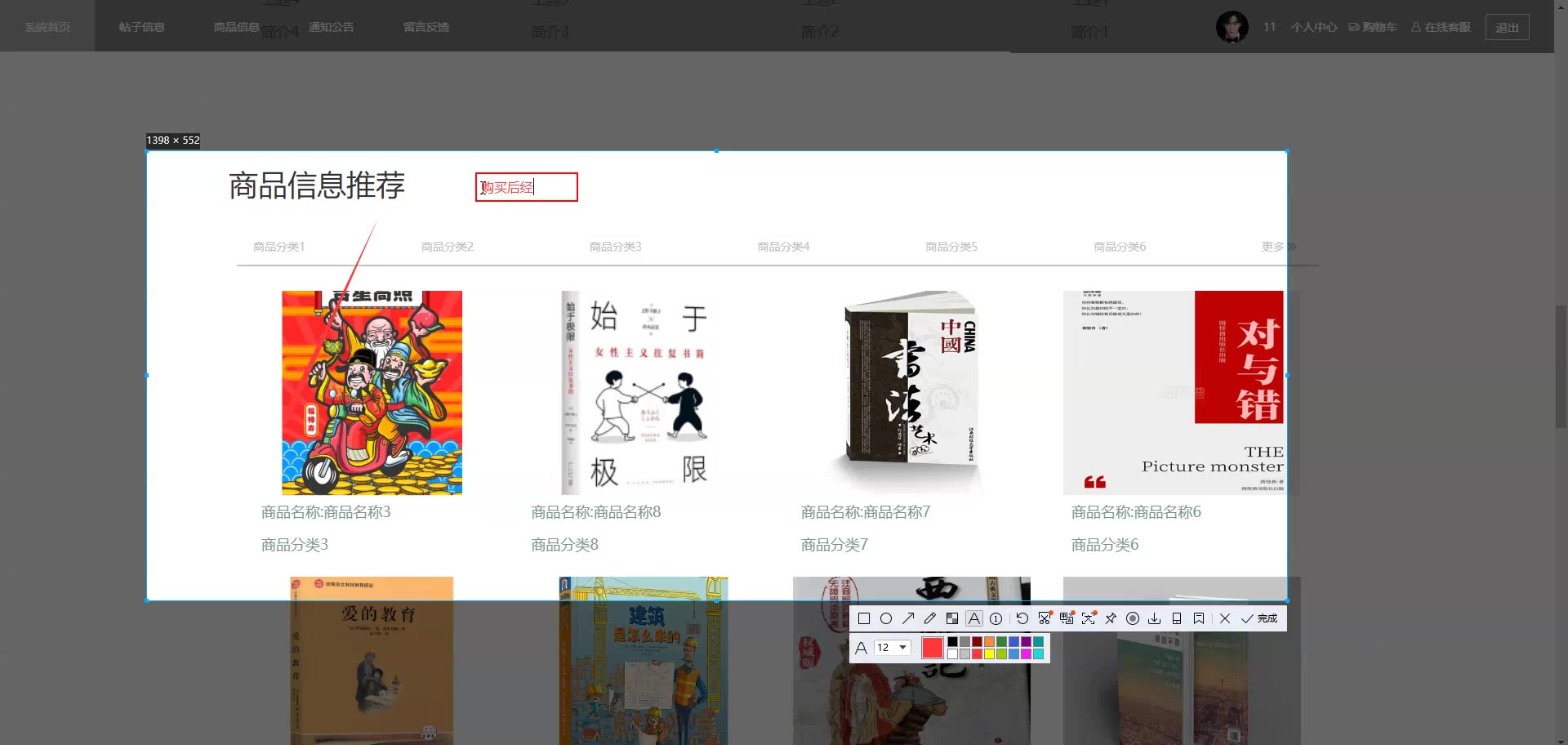Click the user avatar picture
The width and height of the screenshot is (1568, 745).
[x=1232, y=27]
